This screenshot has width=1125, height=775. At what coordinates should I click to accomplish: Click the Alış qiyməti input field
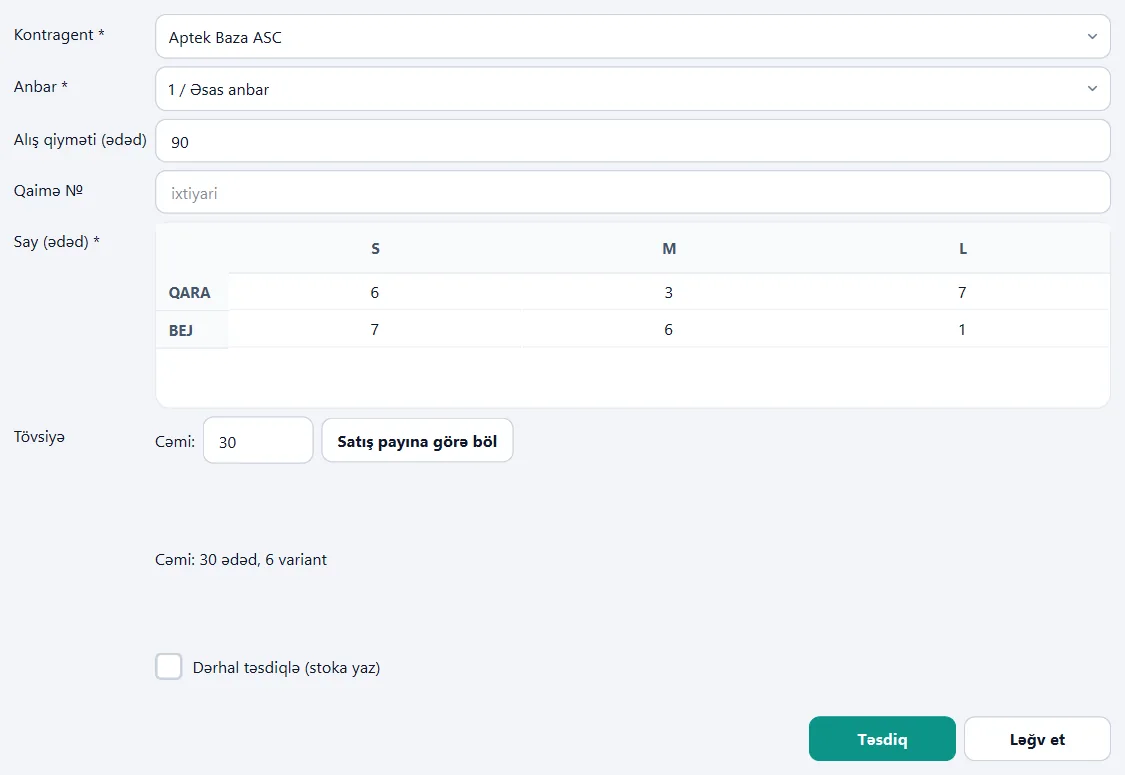633,141
